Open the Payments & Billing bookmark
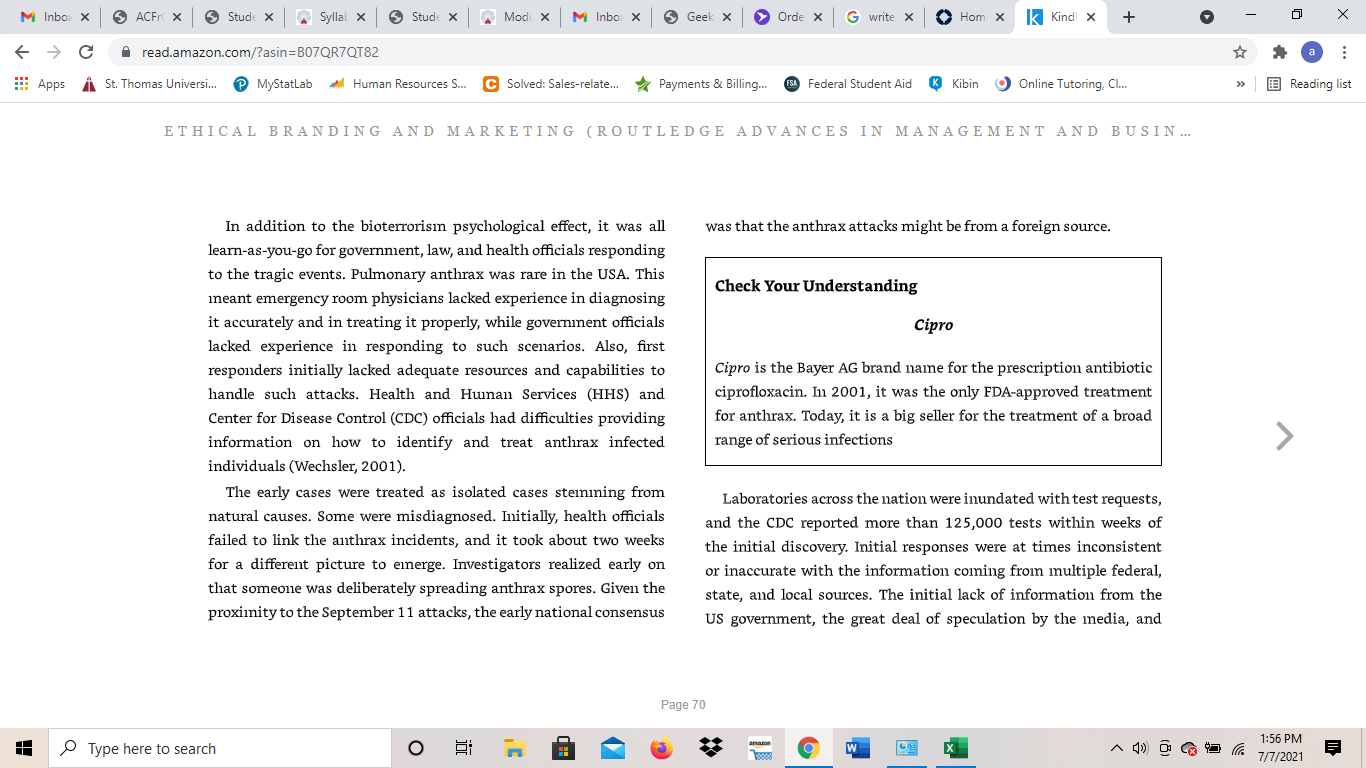1366x768 pixels. [702, 84]
